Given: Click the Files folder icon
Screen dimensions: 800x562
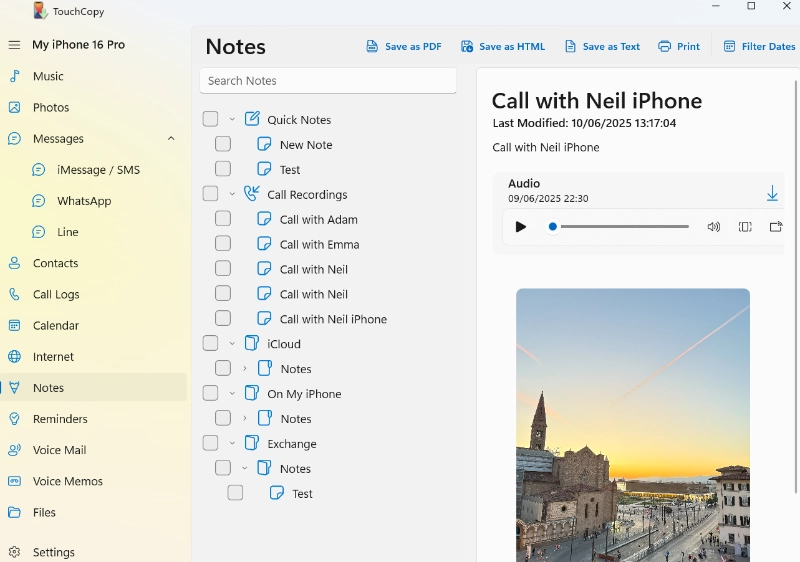Looking at the screenshot, I should click(x=15, y=512).
